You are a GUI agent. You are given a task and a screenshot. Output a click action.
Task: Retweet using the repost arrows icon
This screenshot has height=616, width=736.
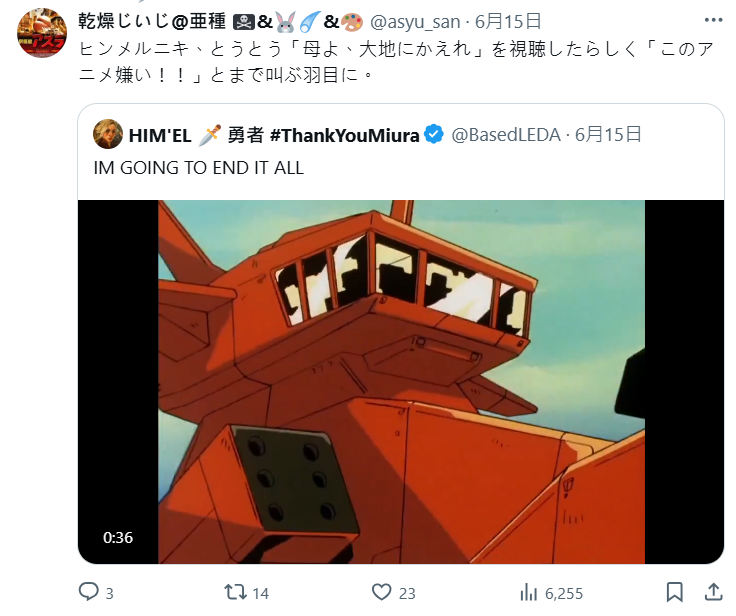point(236,592)
